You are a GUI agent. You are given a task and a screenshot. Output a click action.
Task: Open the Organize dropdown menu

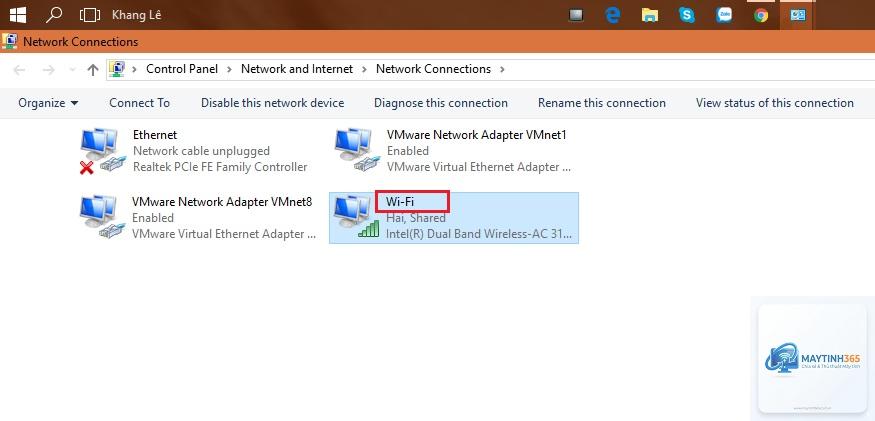pyautogui.click(x=48, y=103)
